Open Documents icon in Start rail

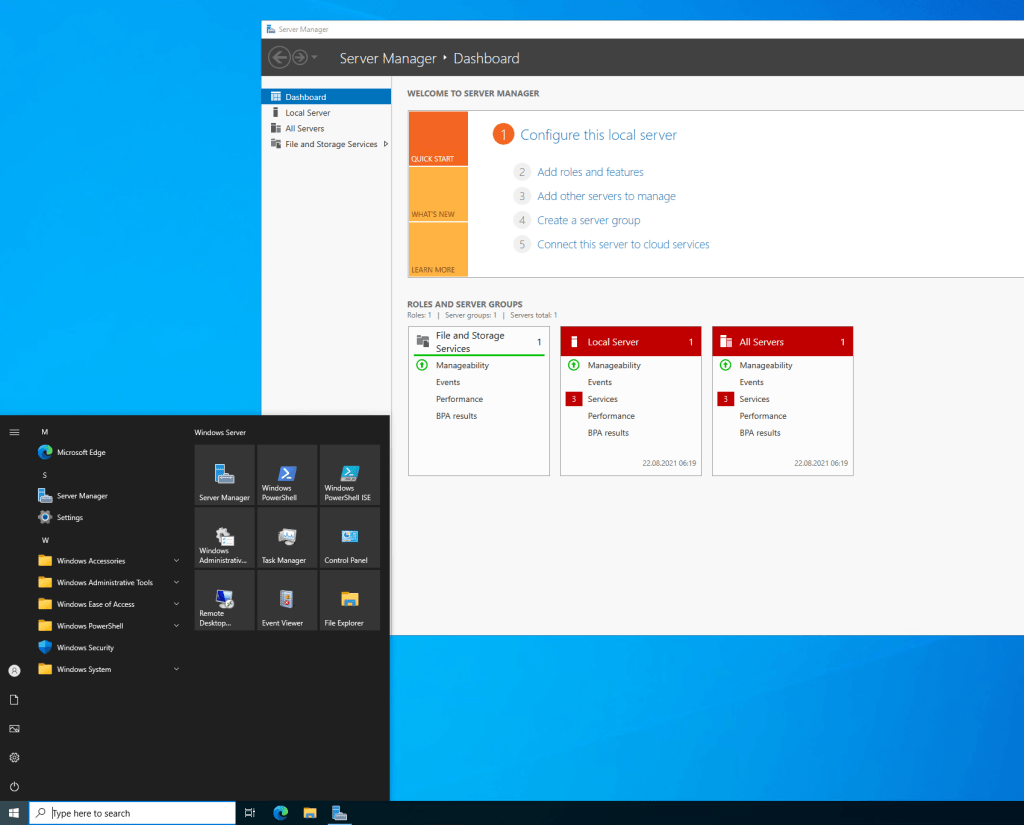coord(14,700)
